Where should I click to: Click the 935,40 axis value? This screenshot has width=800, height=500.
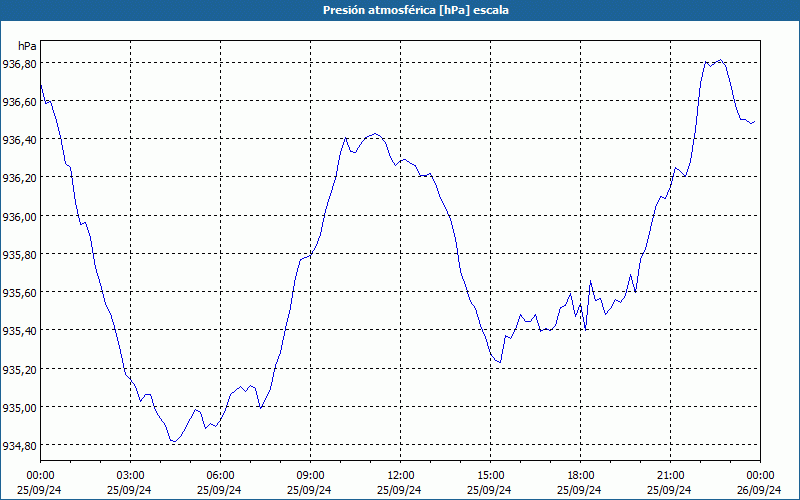pos(19,332)
